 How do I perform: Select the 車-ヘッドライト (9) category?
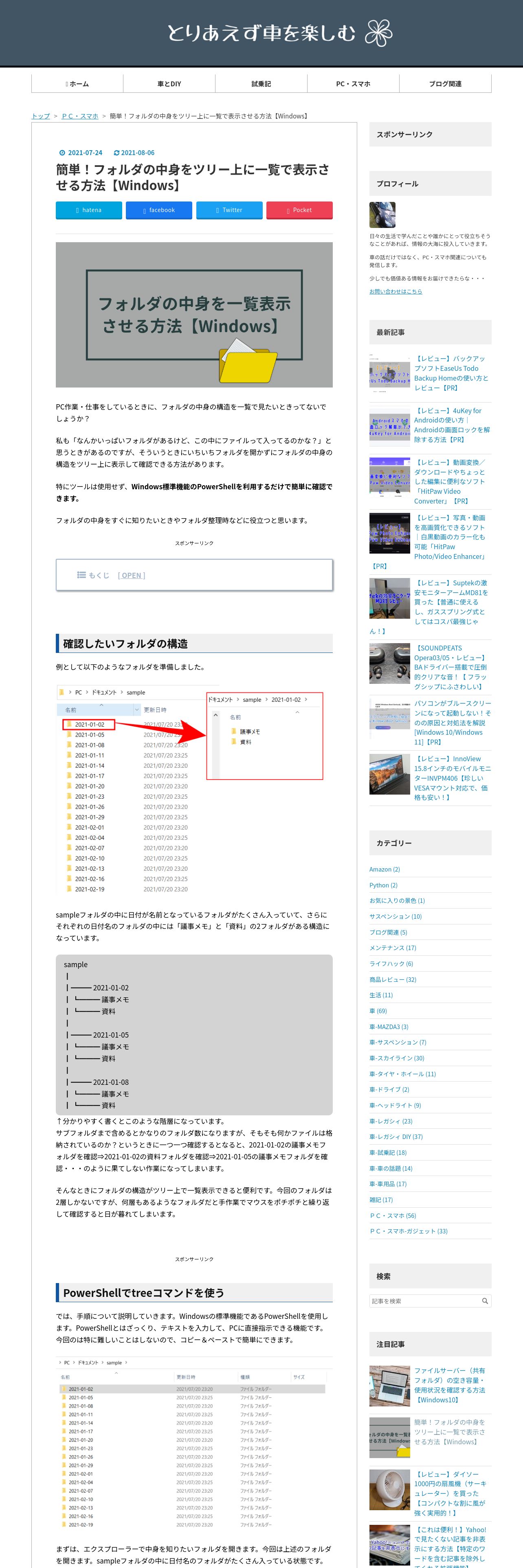395,1106
